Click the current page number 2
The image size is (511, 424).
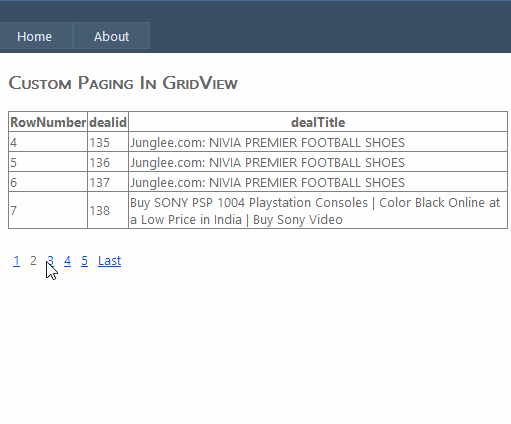tap(33, 261)
